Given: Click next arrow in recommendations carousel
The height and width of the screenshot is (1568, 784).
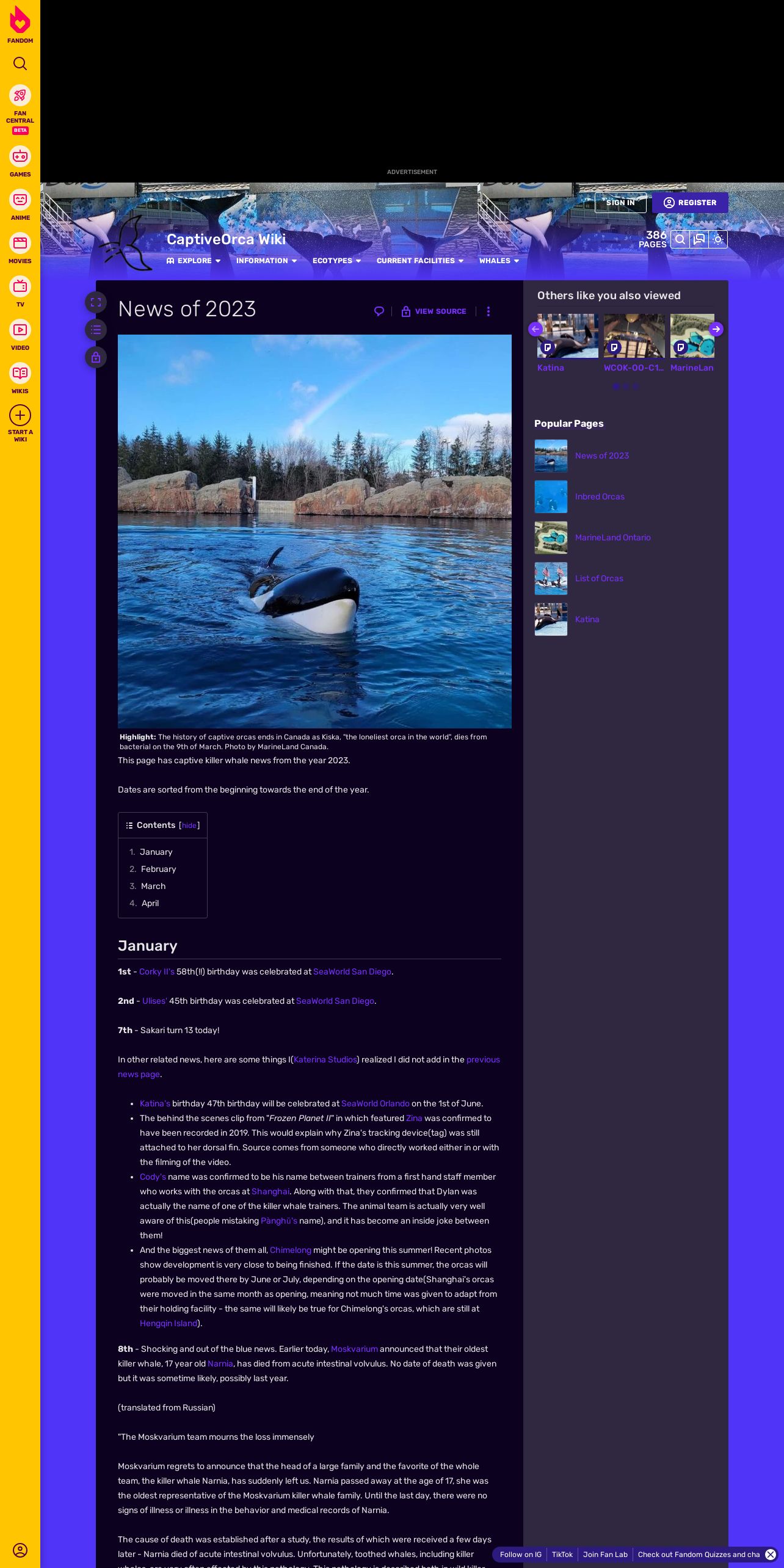Looking at the screenshot, I should [x=716, y=329].
